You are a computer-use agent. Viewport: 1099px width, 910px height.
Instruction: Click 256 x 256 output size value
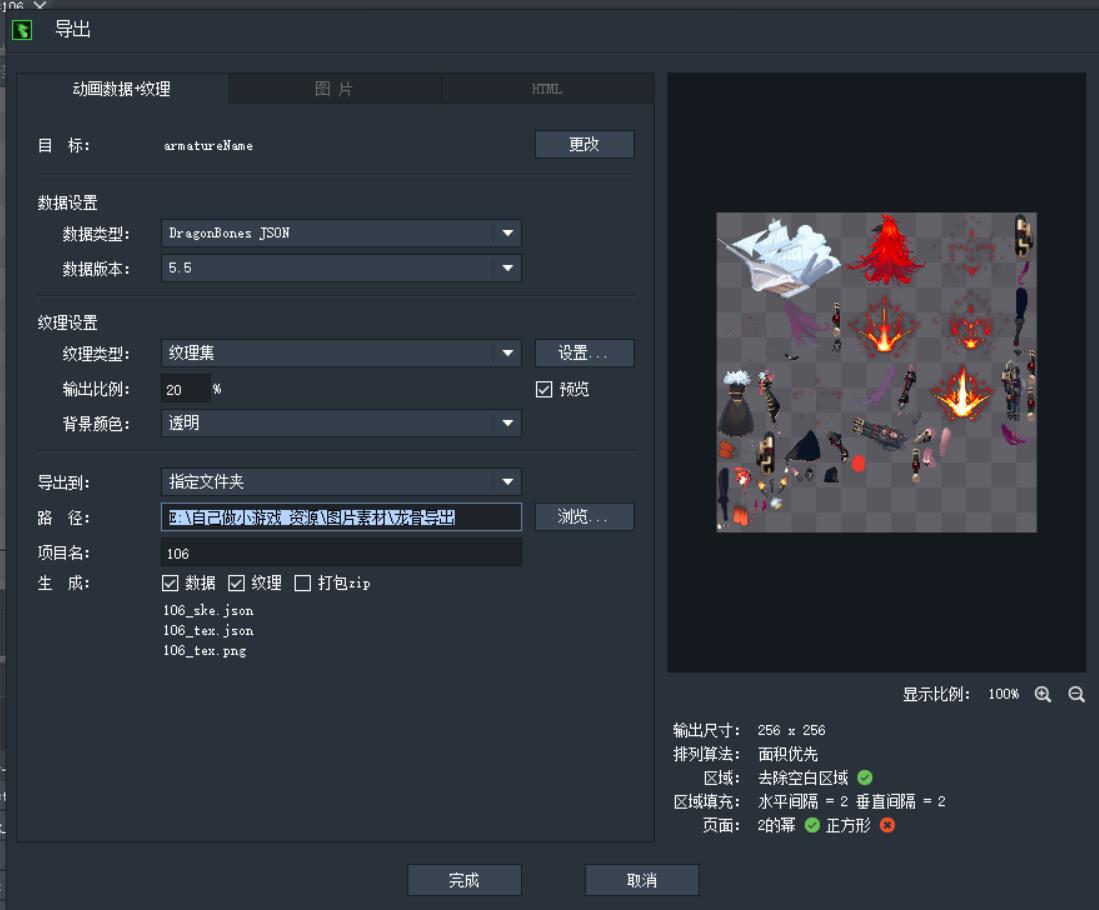[791, 731]
